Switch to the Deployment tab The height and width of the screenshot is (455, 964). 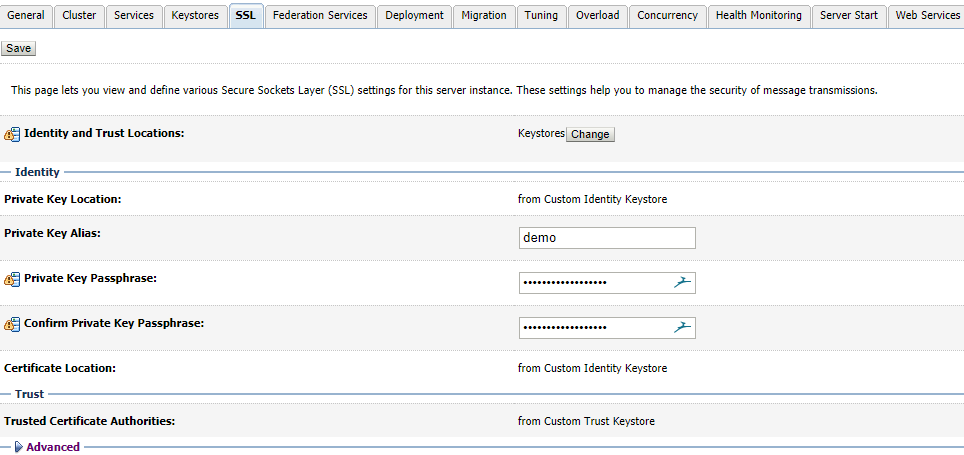(x=414, y=16)
